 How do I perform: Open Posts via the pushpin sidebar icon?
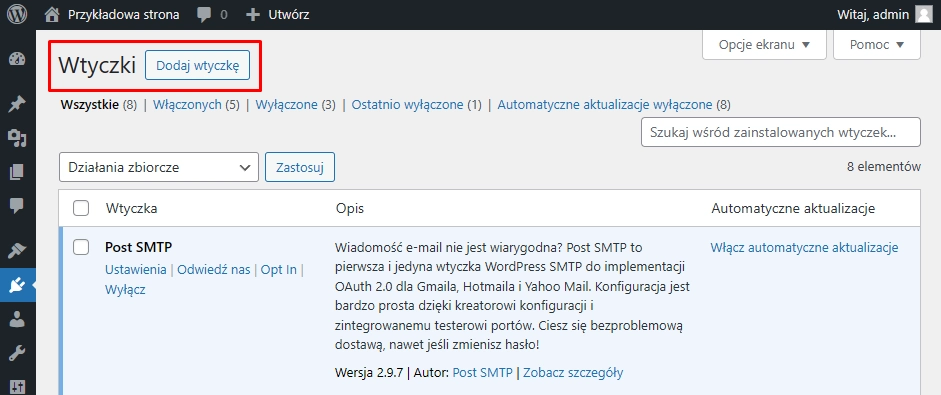coord(17,103)
